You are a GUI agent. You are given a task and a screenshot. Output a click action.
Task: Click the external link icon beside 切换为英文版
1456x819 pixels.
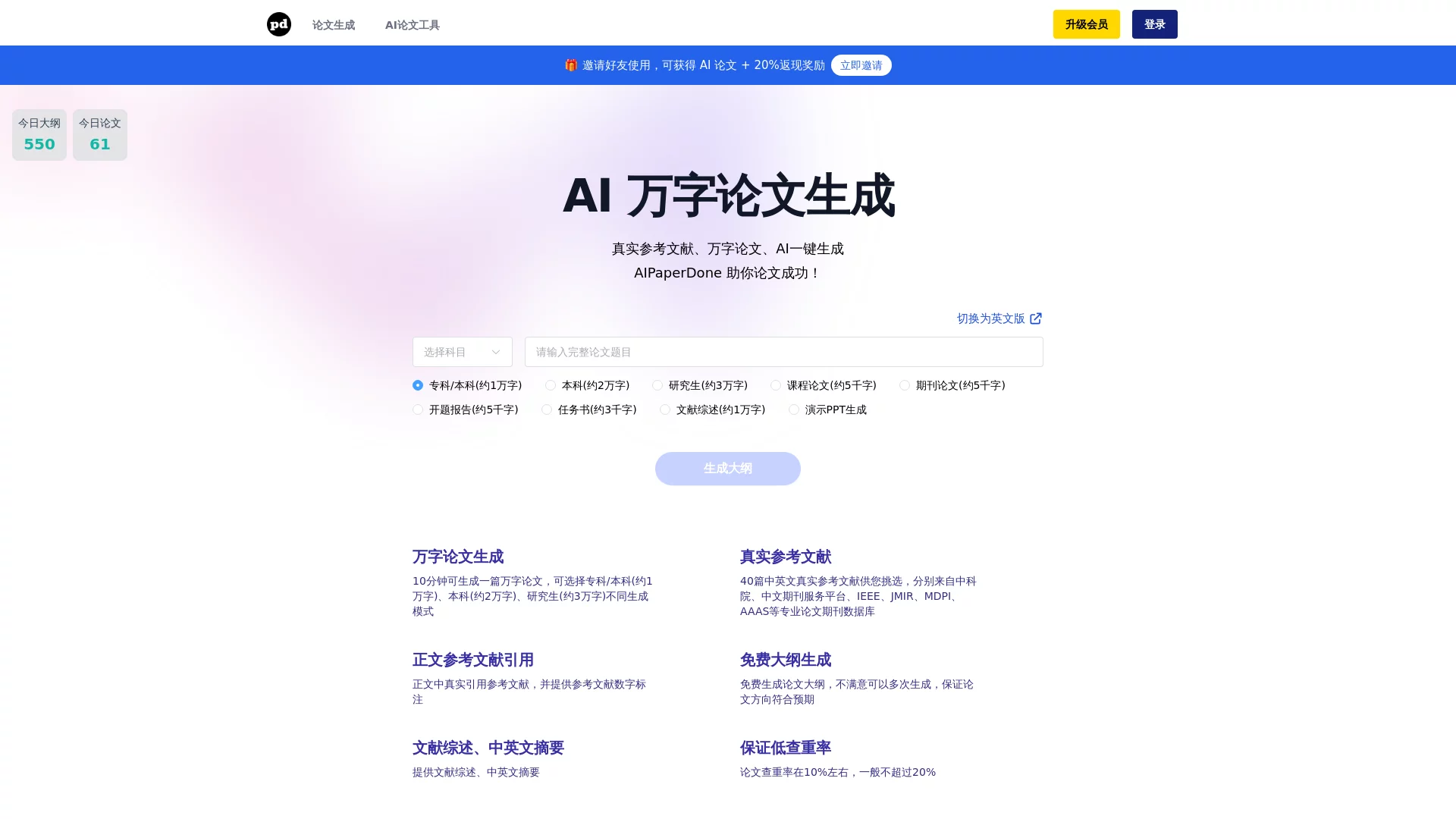click(1036, 318)
